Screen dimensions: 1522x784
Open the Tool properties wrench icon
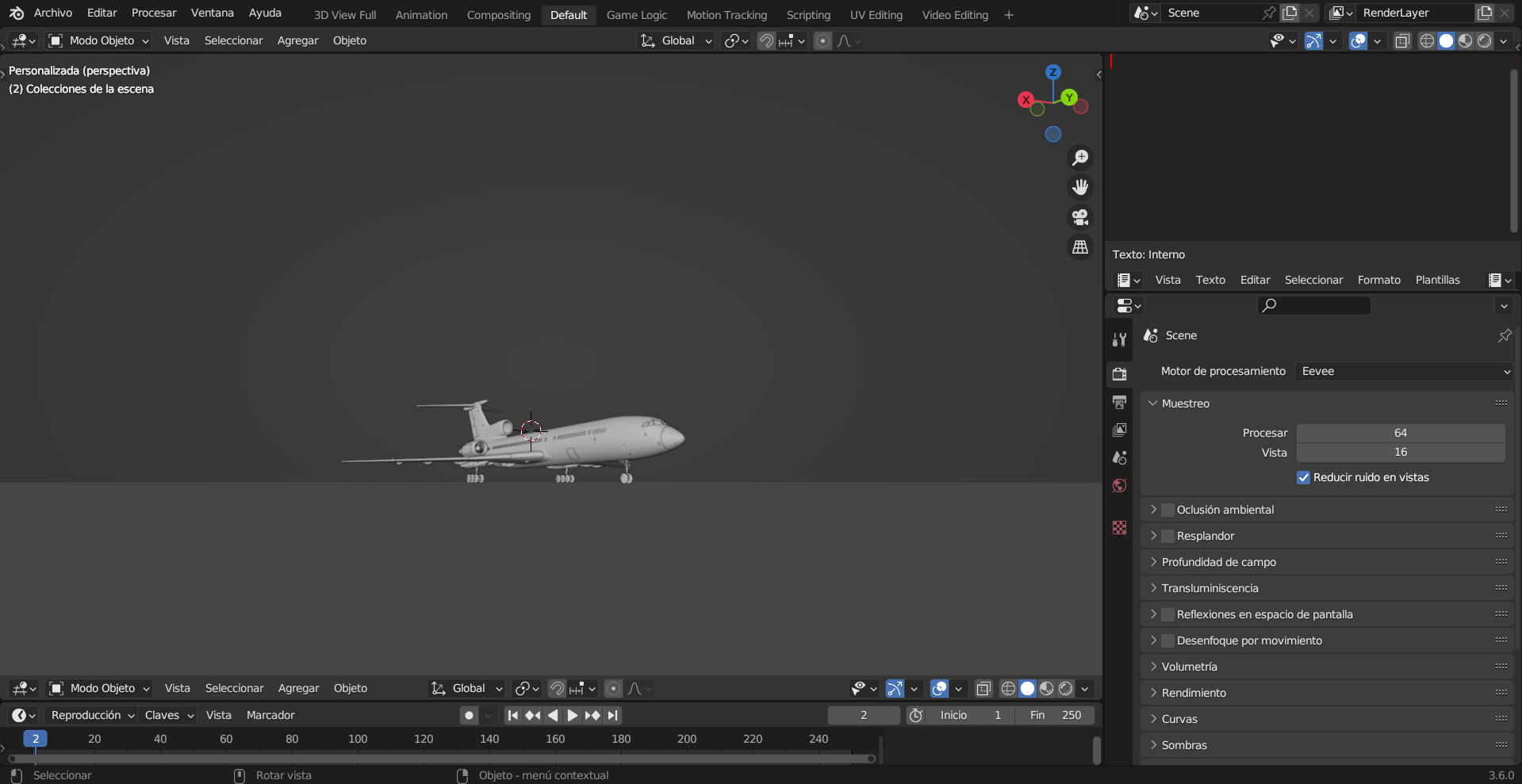click(1119, 339)
